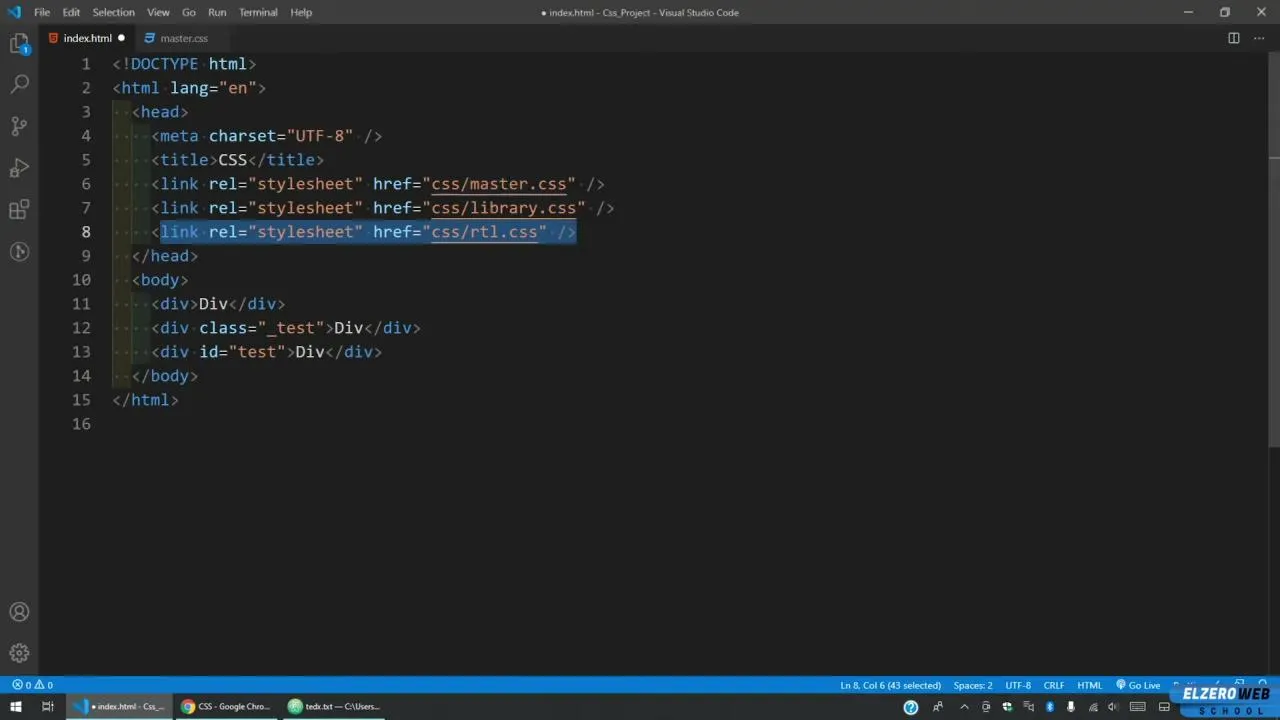Click the Bluetooth tray icon
Screen dimensions: 1280x720
click(x=1050, y=707)
